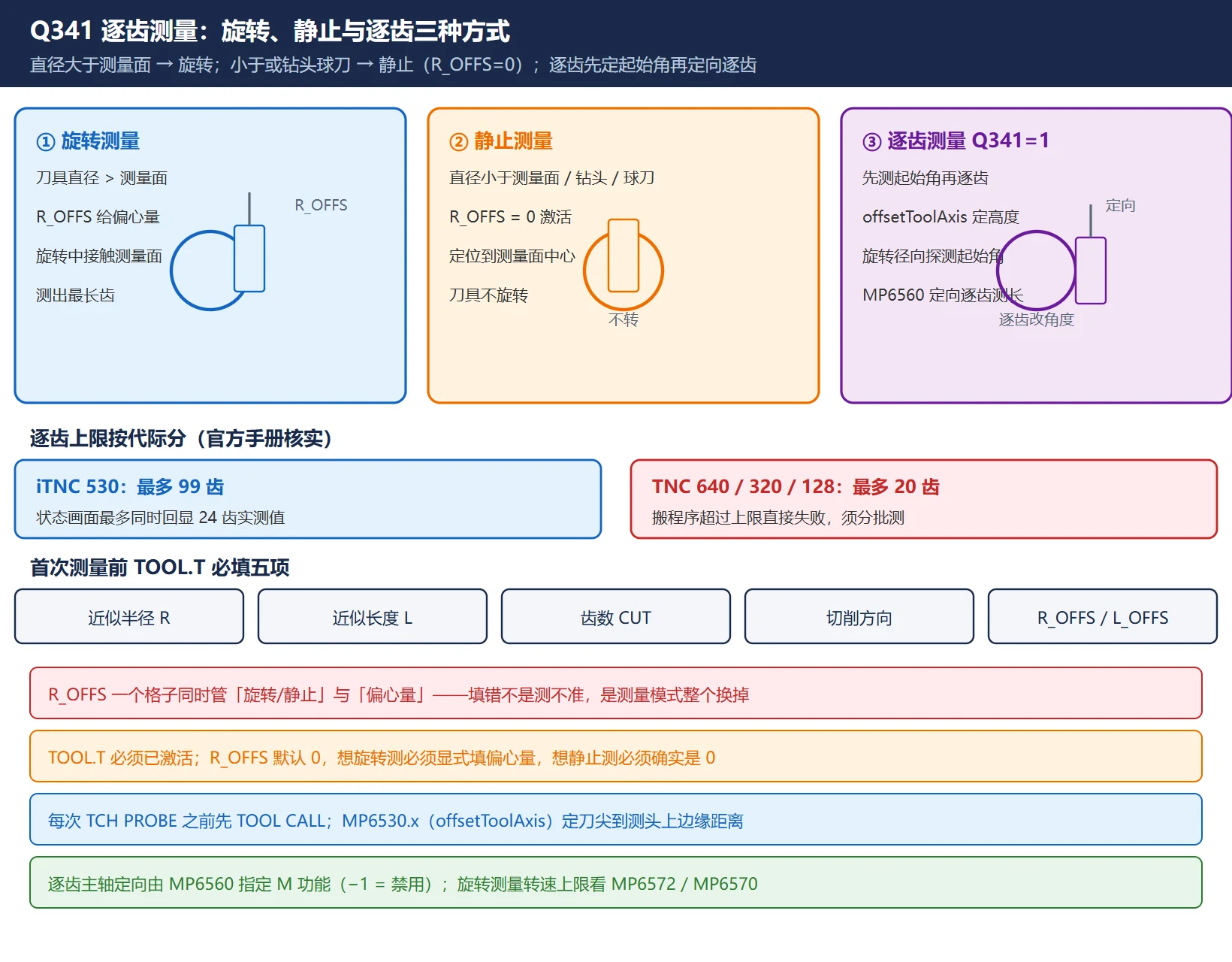
Task: Click the 不转 caption under the orange circle
Action: click(x=624, y=319)
